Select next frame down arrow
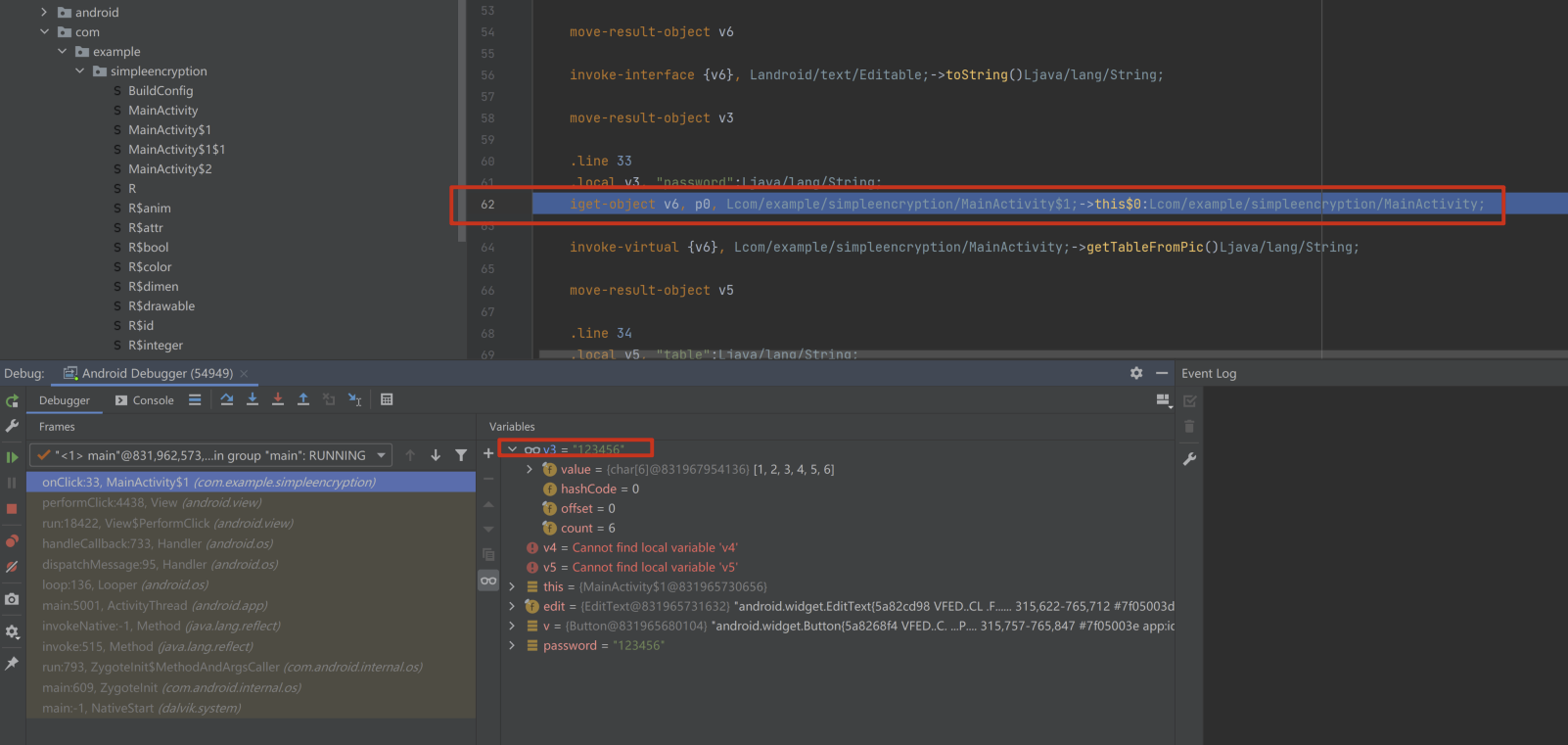Image resolution: width=1568 pixels, height=745 pixels. (436, 455)
